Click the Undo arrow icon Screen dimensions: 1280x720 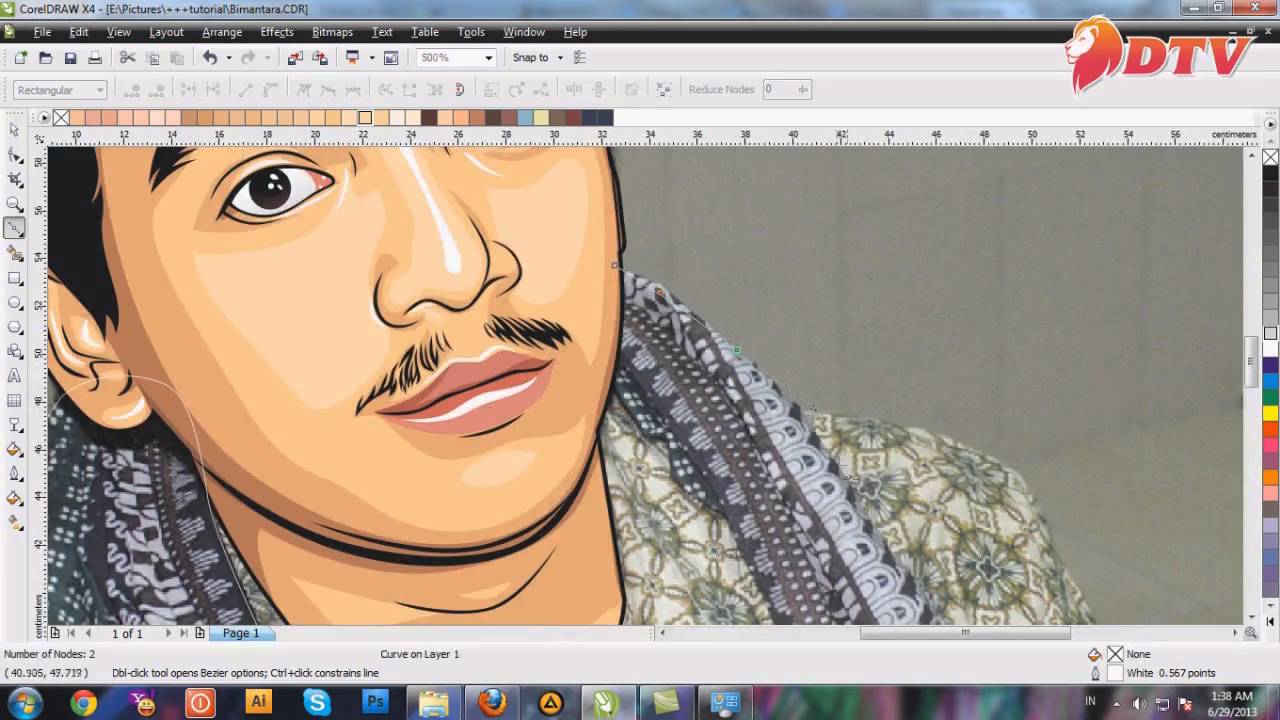(x=210, y=58)
